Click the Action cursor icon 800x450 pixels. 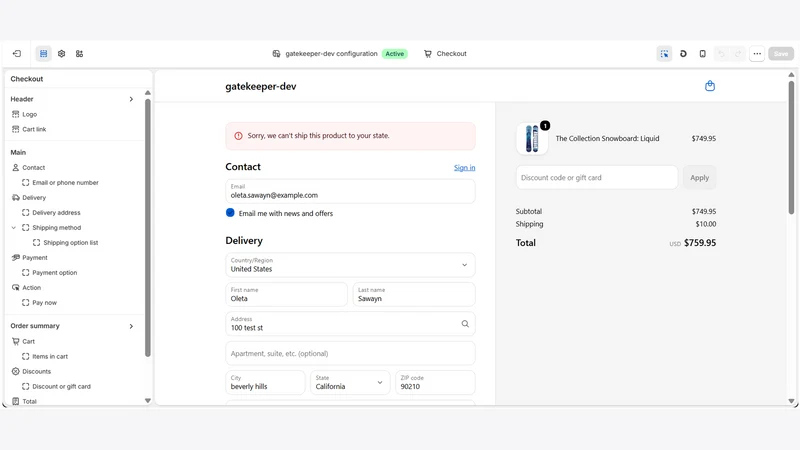click(15, 287)
